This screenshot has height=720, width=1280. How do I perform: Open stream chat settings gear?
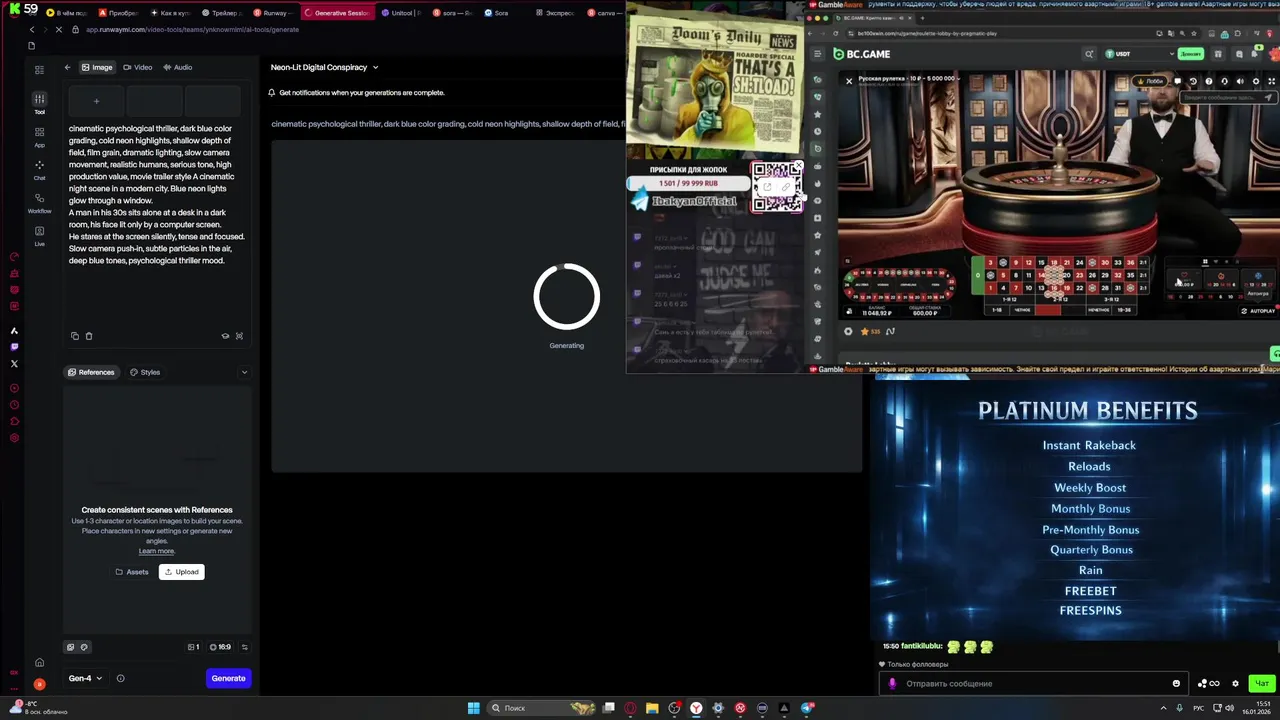(1235, 683)
